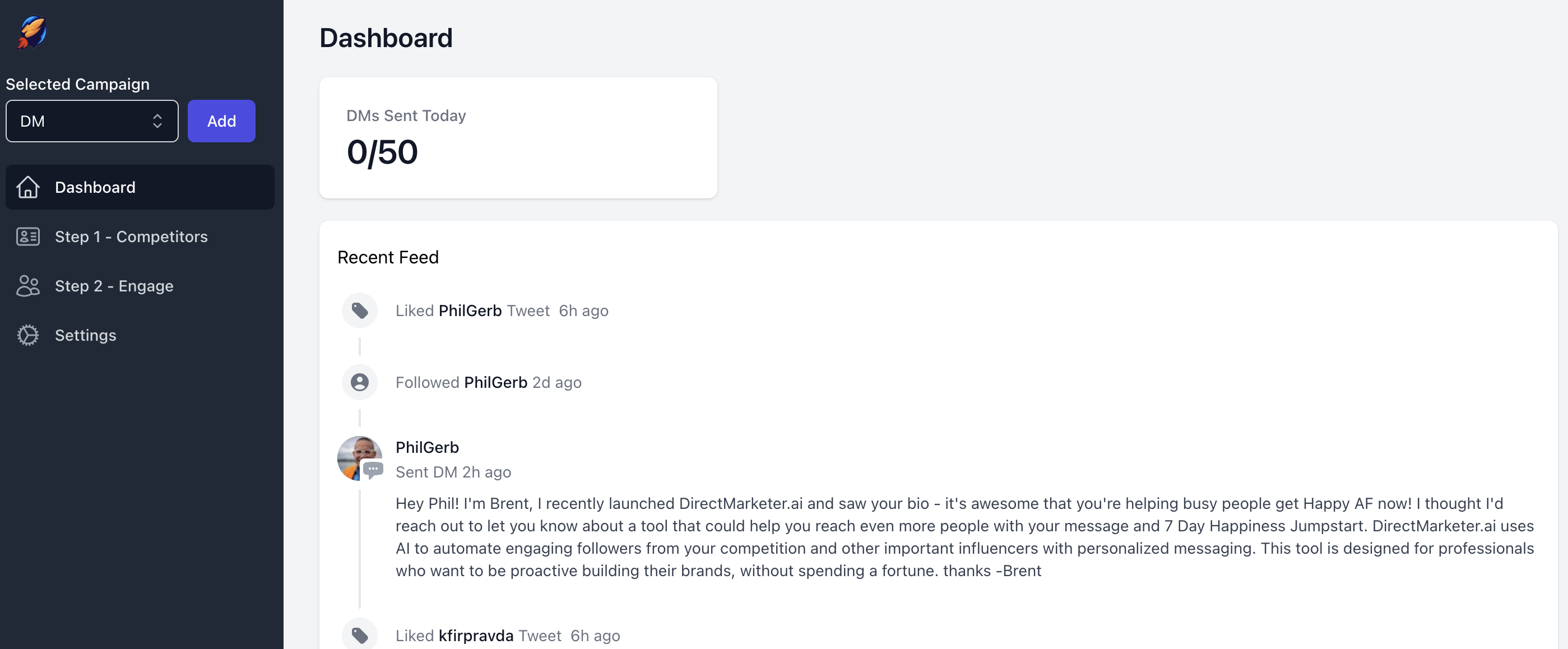Viewport: 1568px width, 649px height.
Task: Click the campaign selector up-down chevrons
Action: [157, 121]
